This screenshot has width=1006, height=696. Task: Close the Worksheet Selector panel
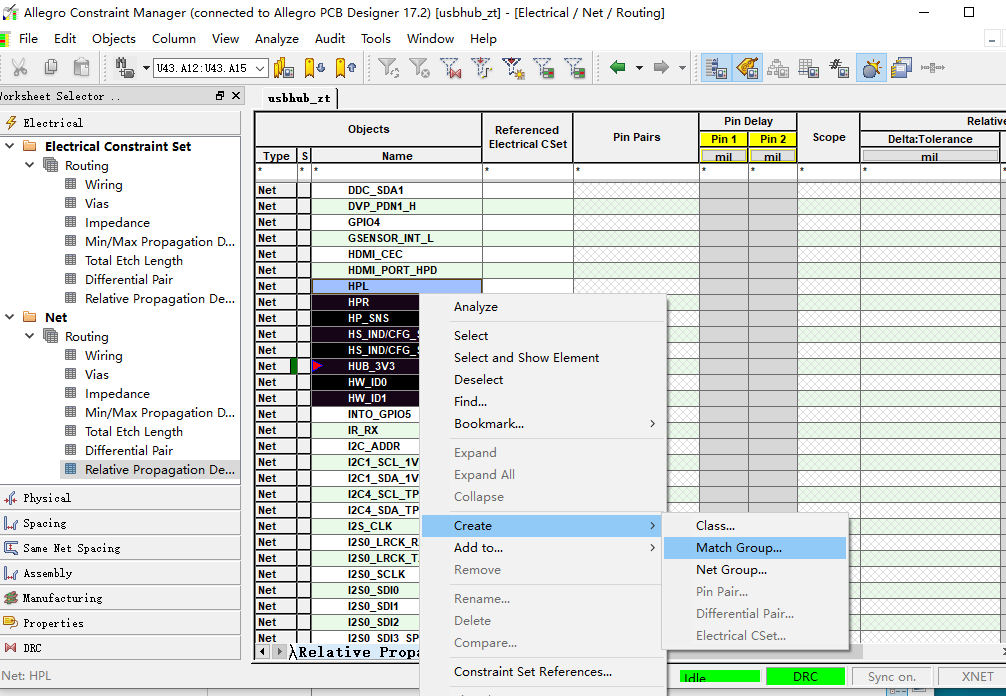tap(235, 96)
